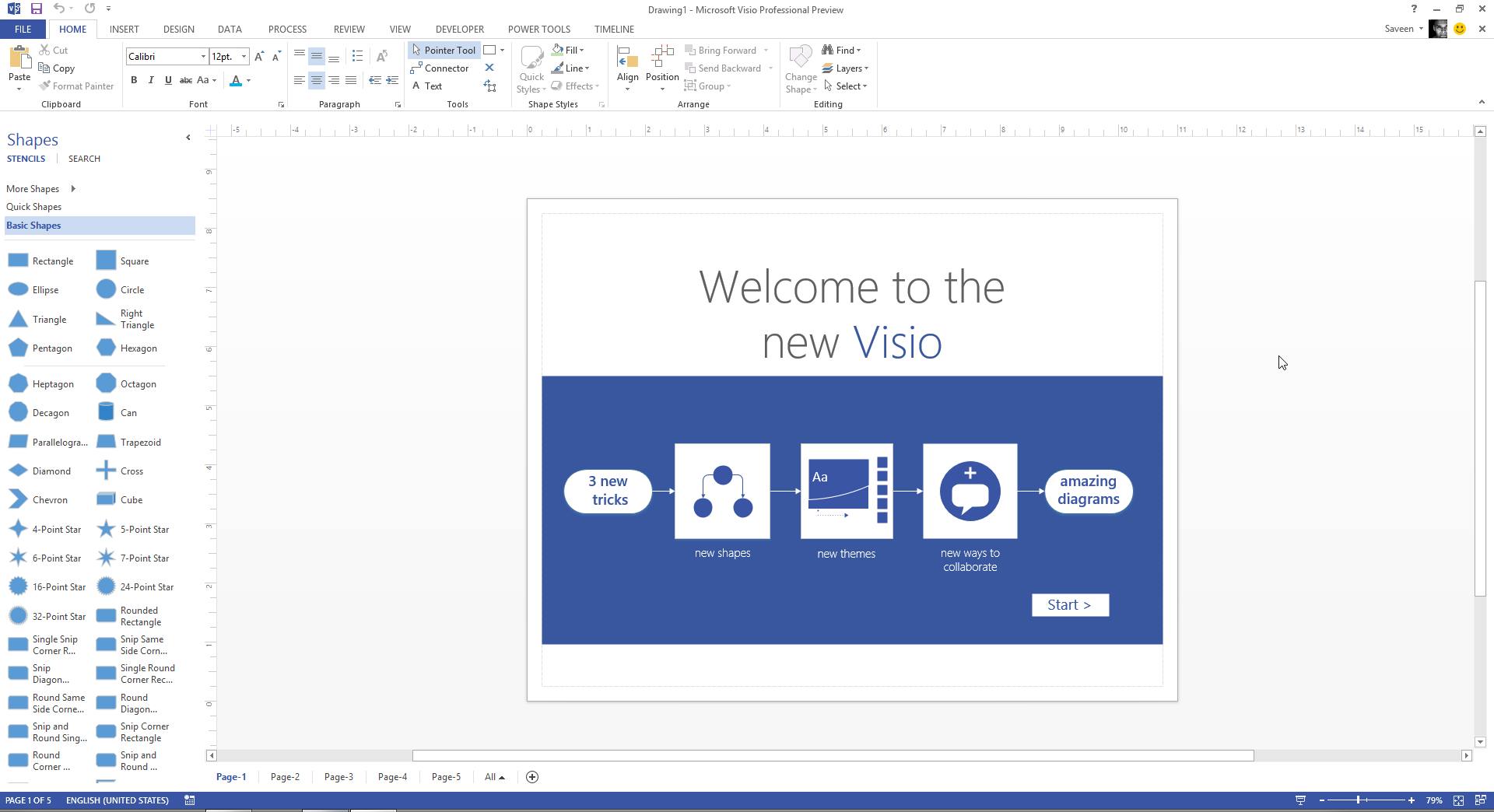Click the Fit Page to Window icon
1494x812 pixels.
pos(1459,800)
